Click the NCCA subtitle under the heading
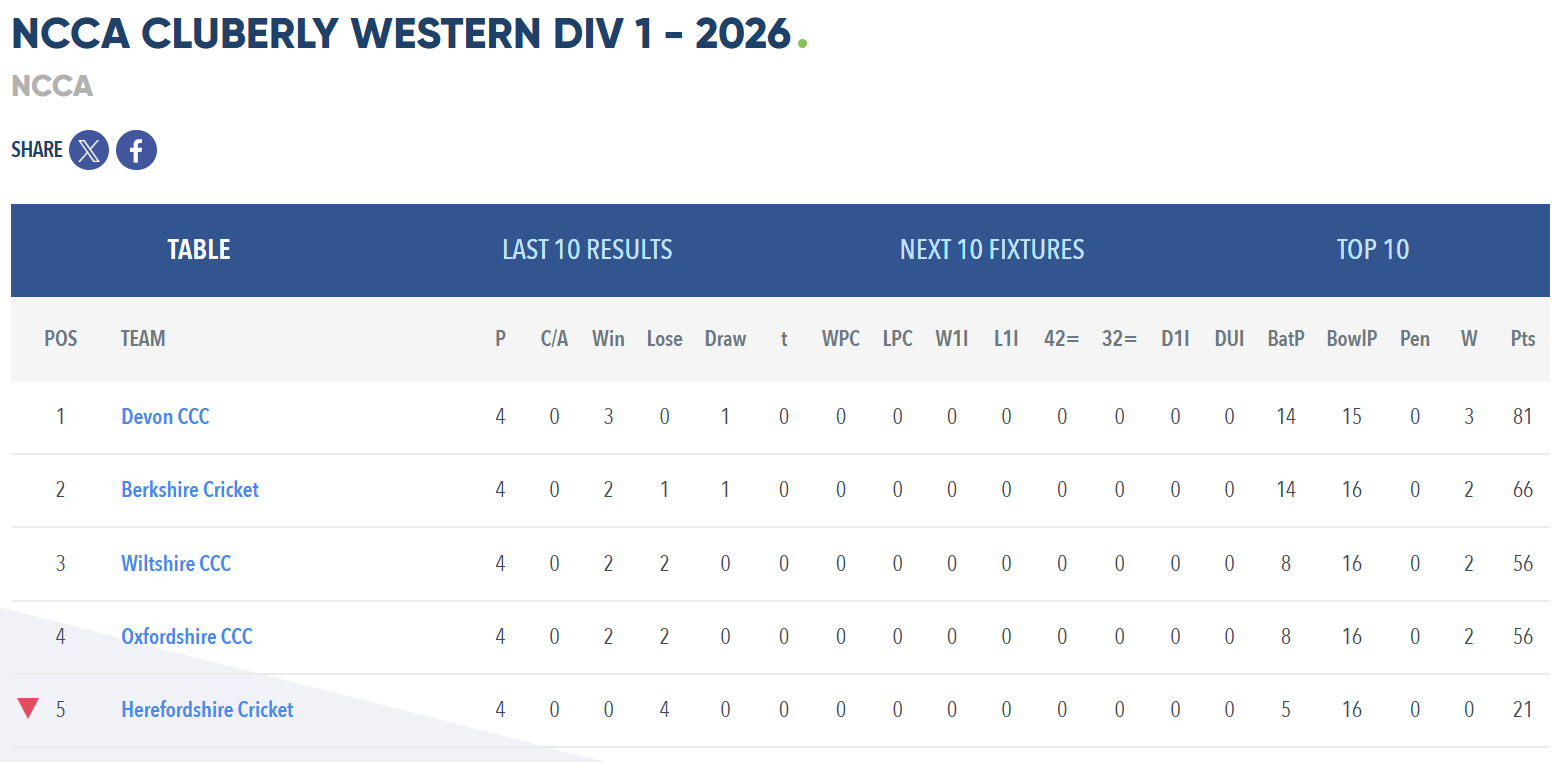1558x762 pixels. 52,86
